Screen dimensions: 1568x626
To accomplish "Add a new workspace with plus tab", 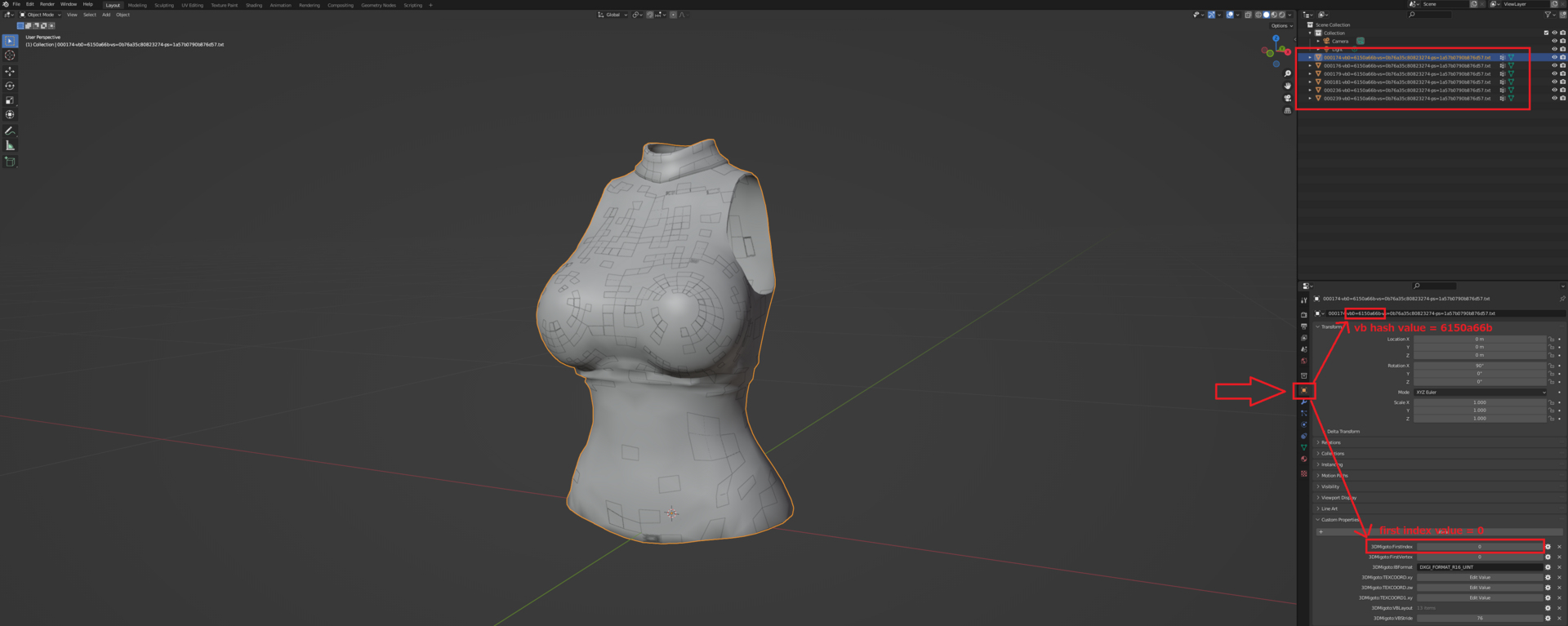I will click(431, 5).
